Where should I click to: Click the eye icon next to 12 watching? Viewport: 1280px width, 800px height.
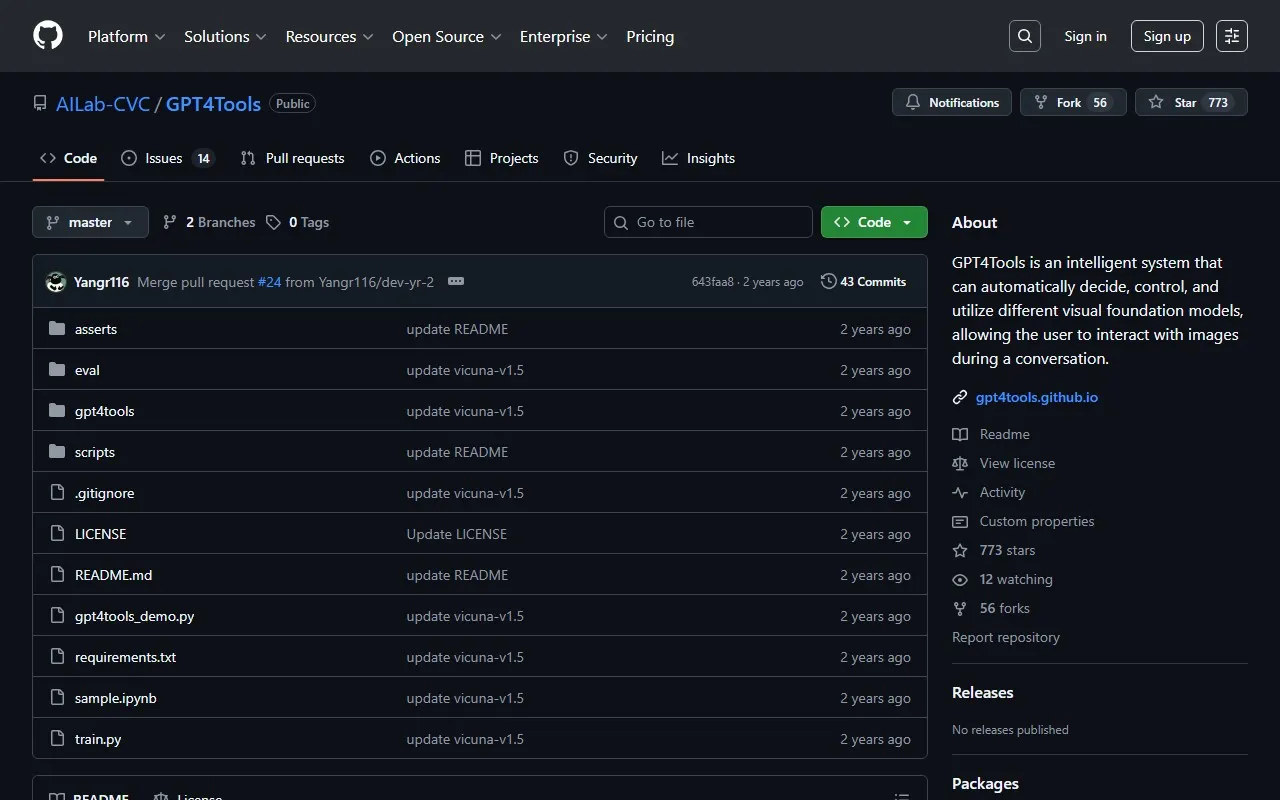tap(960, 579)
